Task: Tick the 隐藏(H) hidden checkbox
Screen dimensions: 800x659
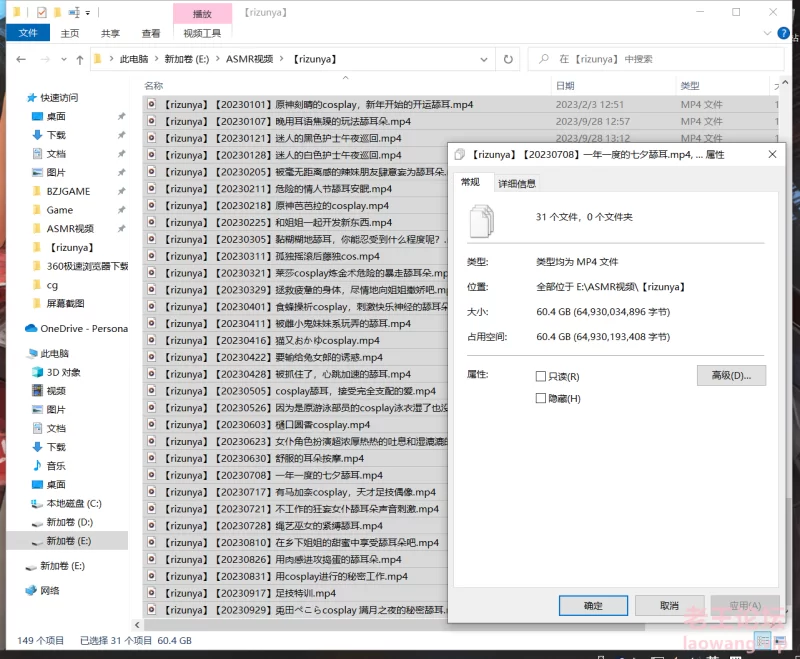Action: (x=541, y=398)
